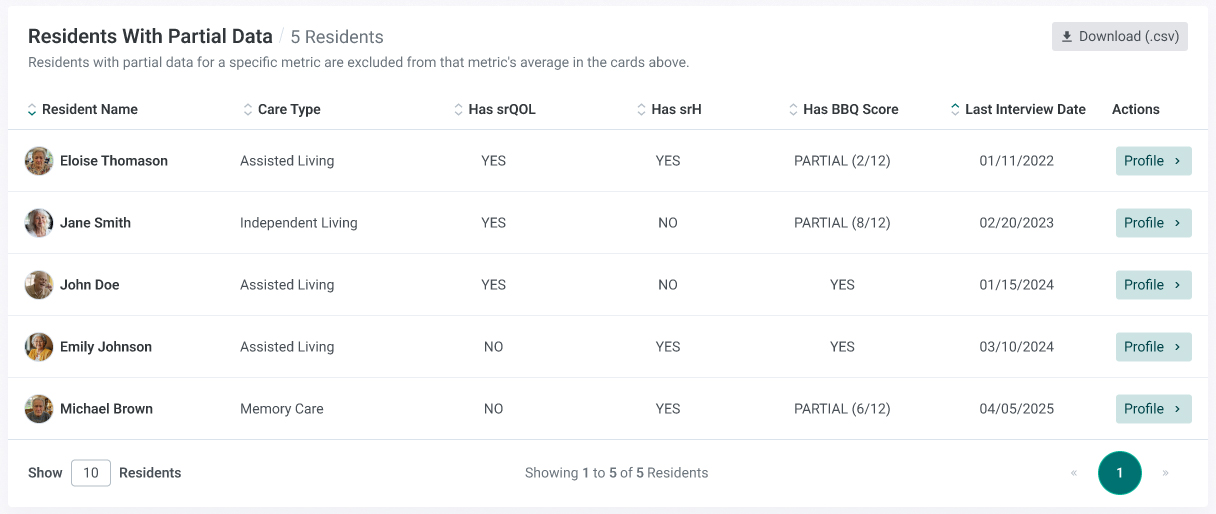Click Has srQOL sort arrows
This screenshot has height=514, width=1216.
click(459, 110)
